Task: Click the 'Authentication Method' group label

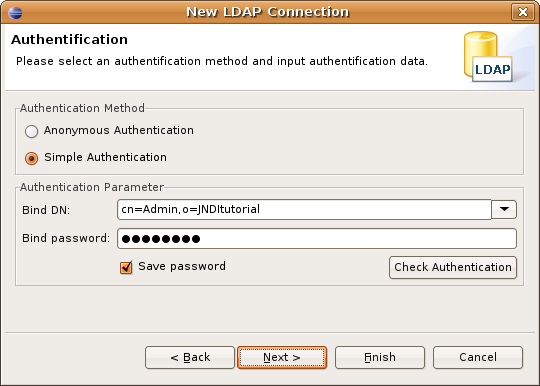Action: [82, 108]
